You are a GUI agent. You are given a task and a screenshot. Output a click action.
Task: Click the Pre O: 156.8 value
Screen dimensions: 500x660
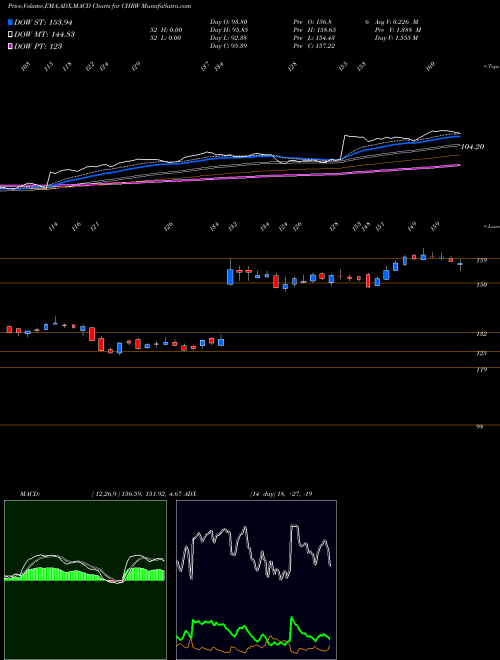314,22
